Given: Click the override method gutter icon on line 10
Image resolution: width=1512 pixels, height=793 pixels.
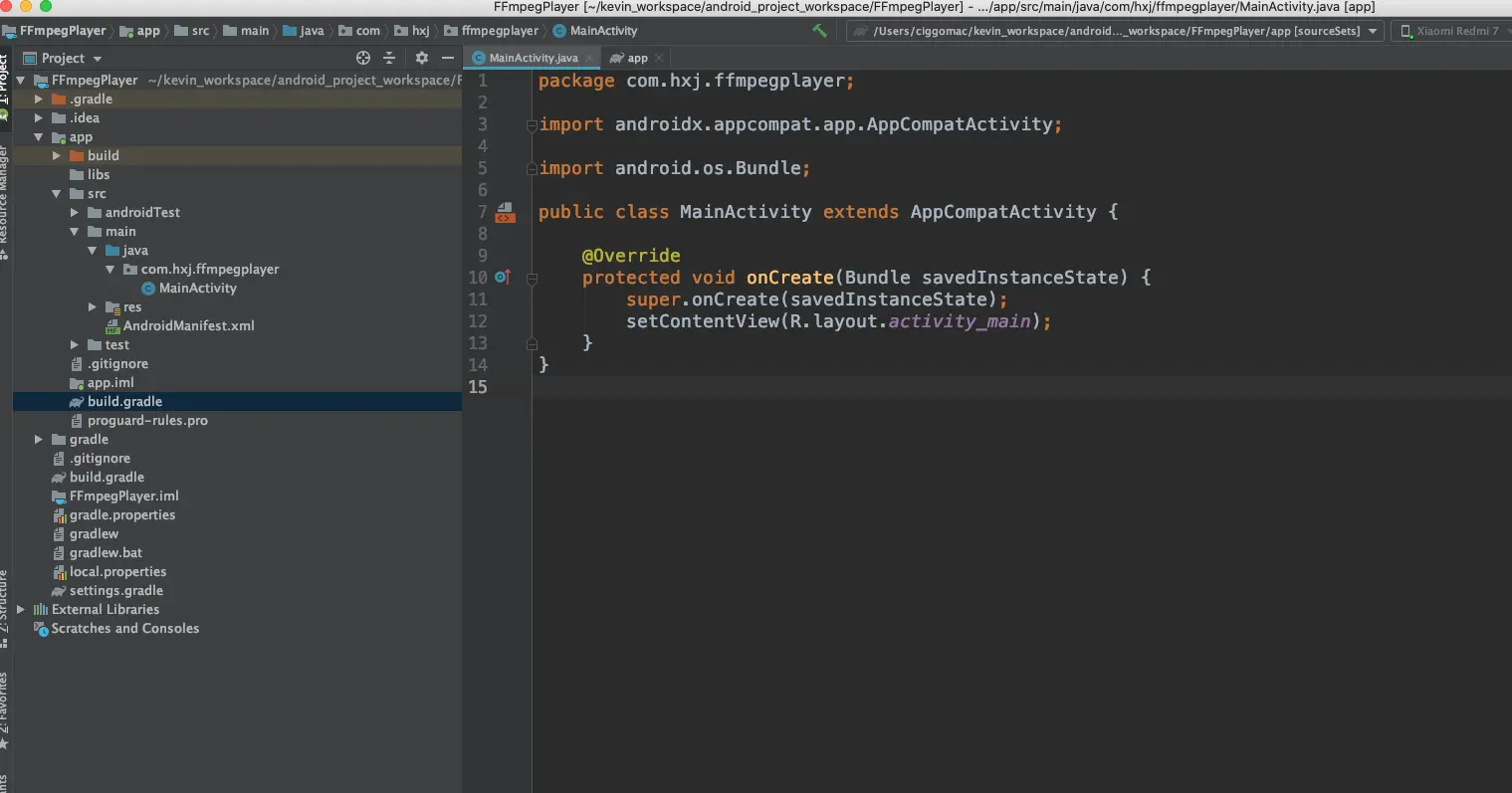Looking at the screenshot, I should (503, 278).
